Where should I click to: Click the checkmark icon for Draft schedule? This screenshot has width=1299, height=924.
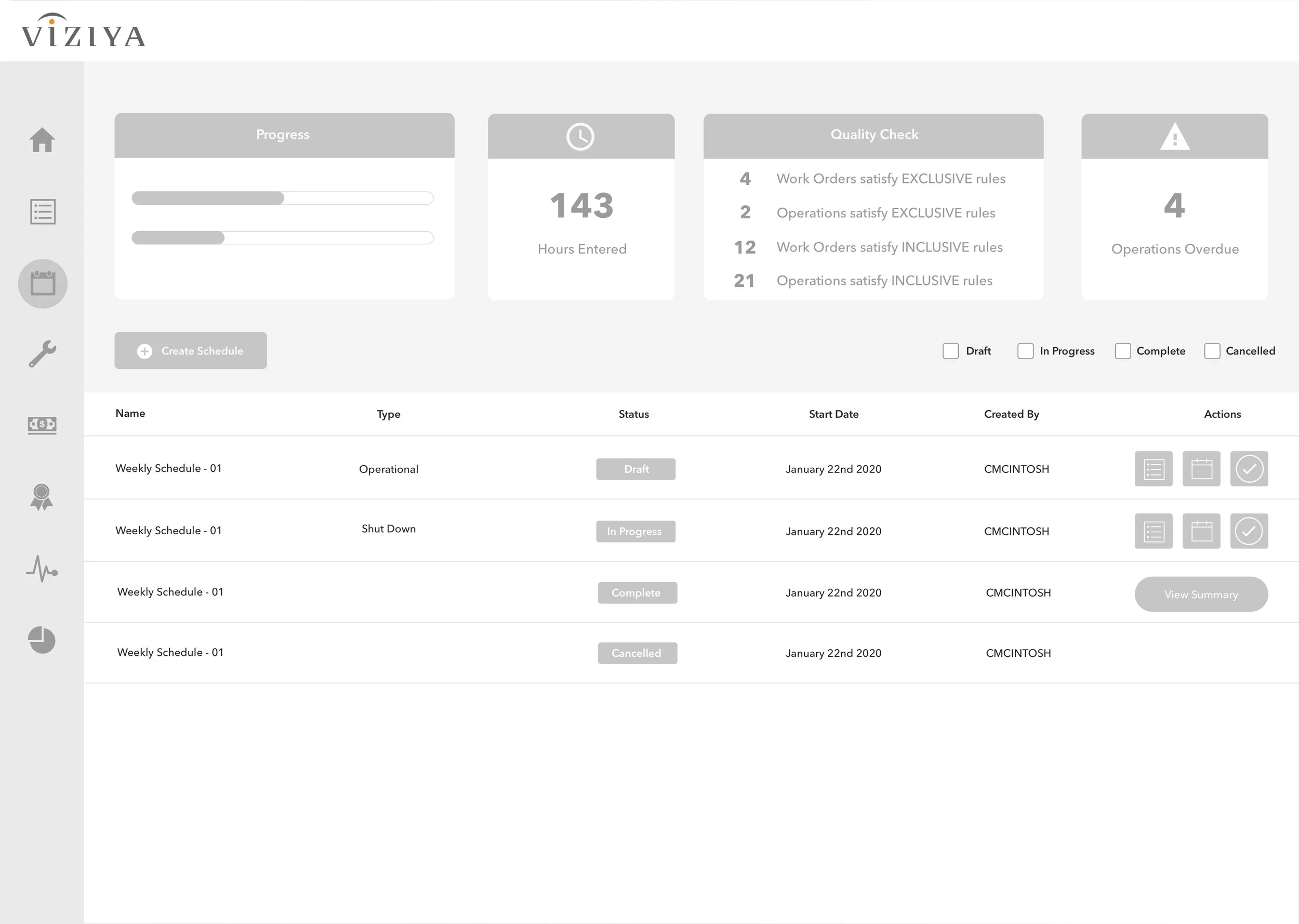pyautogui.click(x=1249, y=469)
